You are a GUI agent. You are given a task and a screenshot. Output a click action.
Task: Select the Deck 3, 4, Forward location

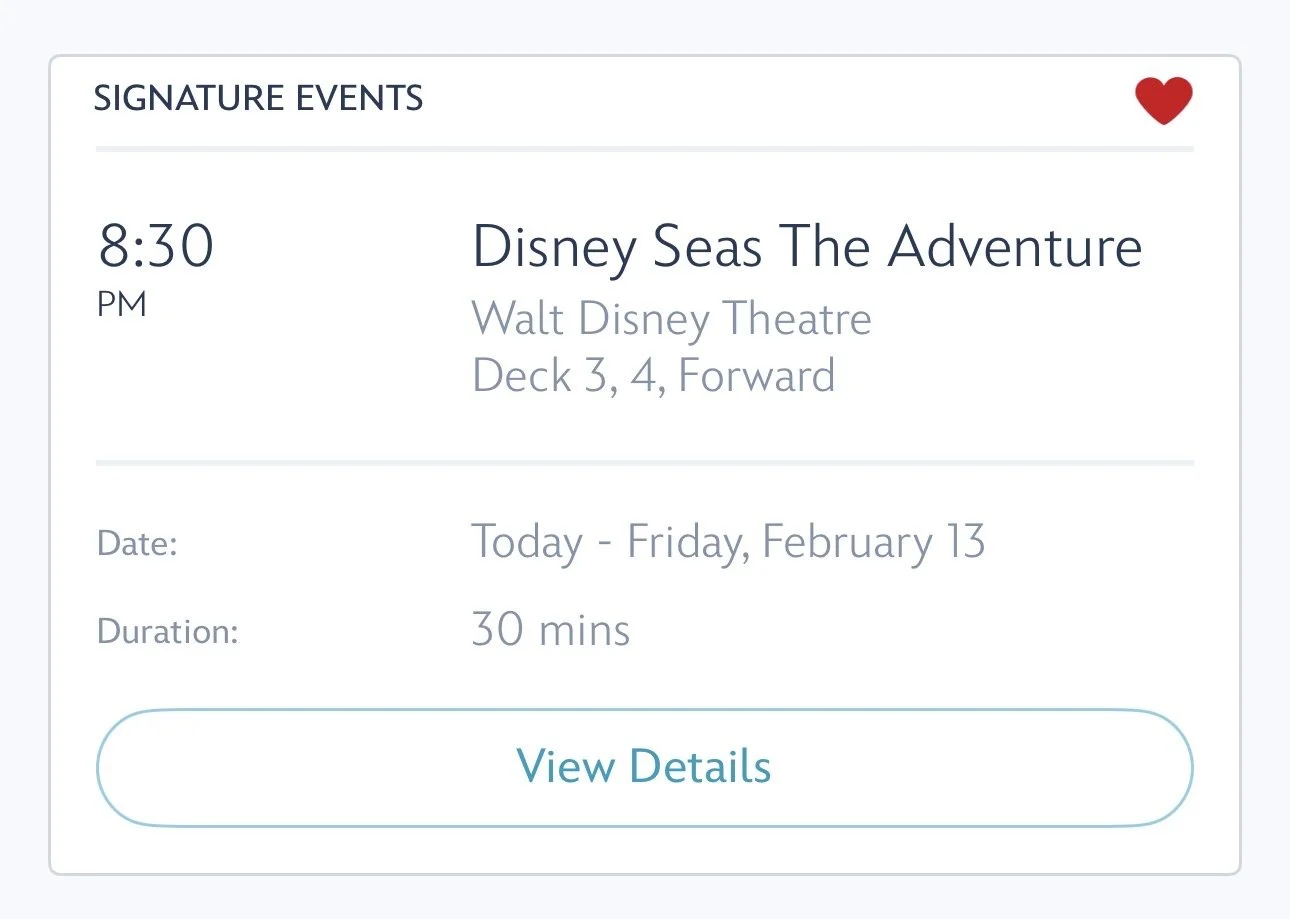(653, 376)
